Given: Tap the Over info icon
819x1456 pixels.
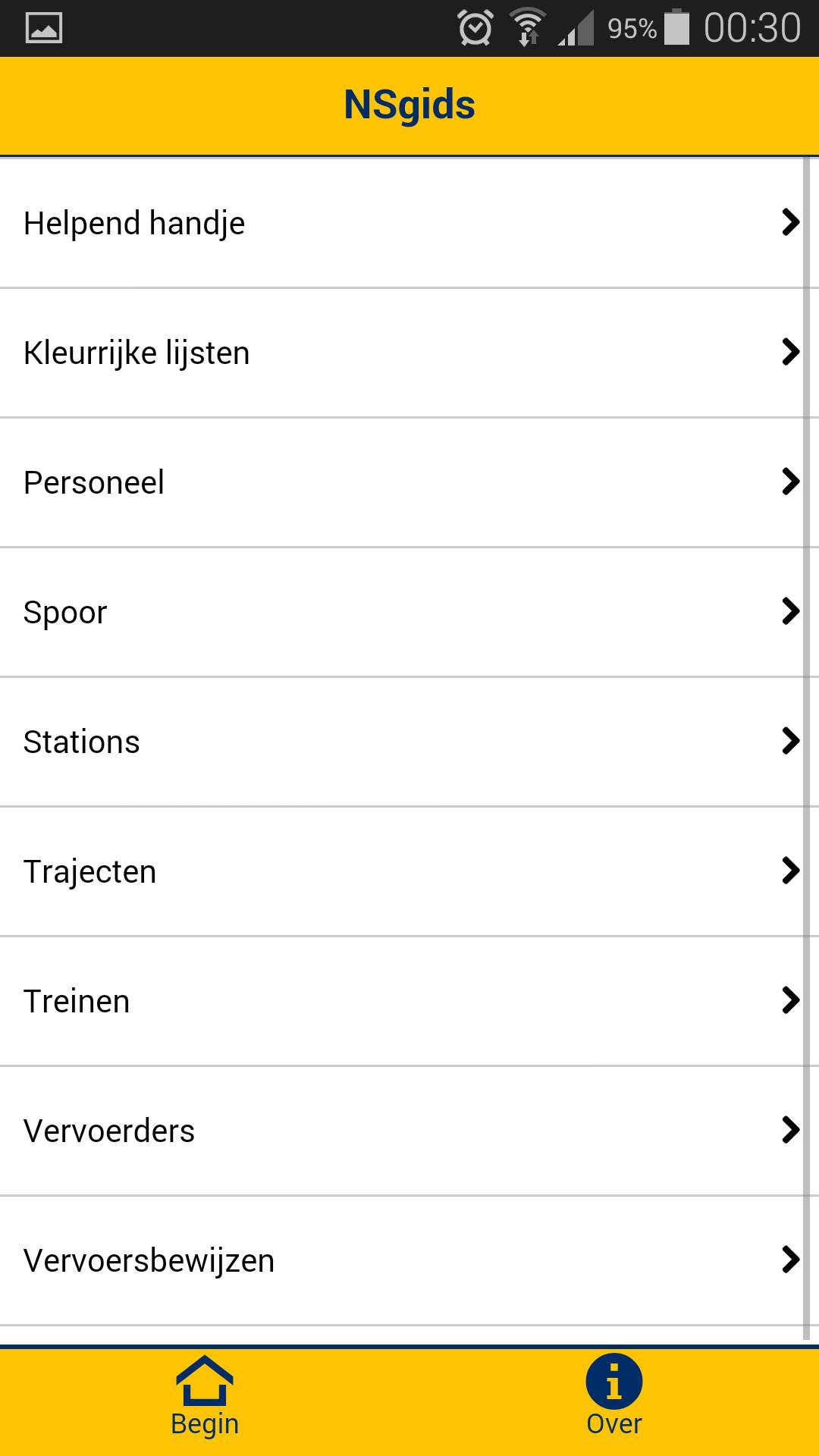Looking at the screenshot, I should pos(613,1382).
